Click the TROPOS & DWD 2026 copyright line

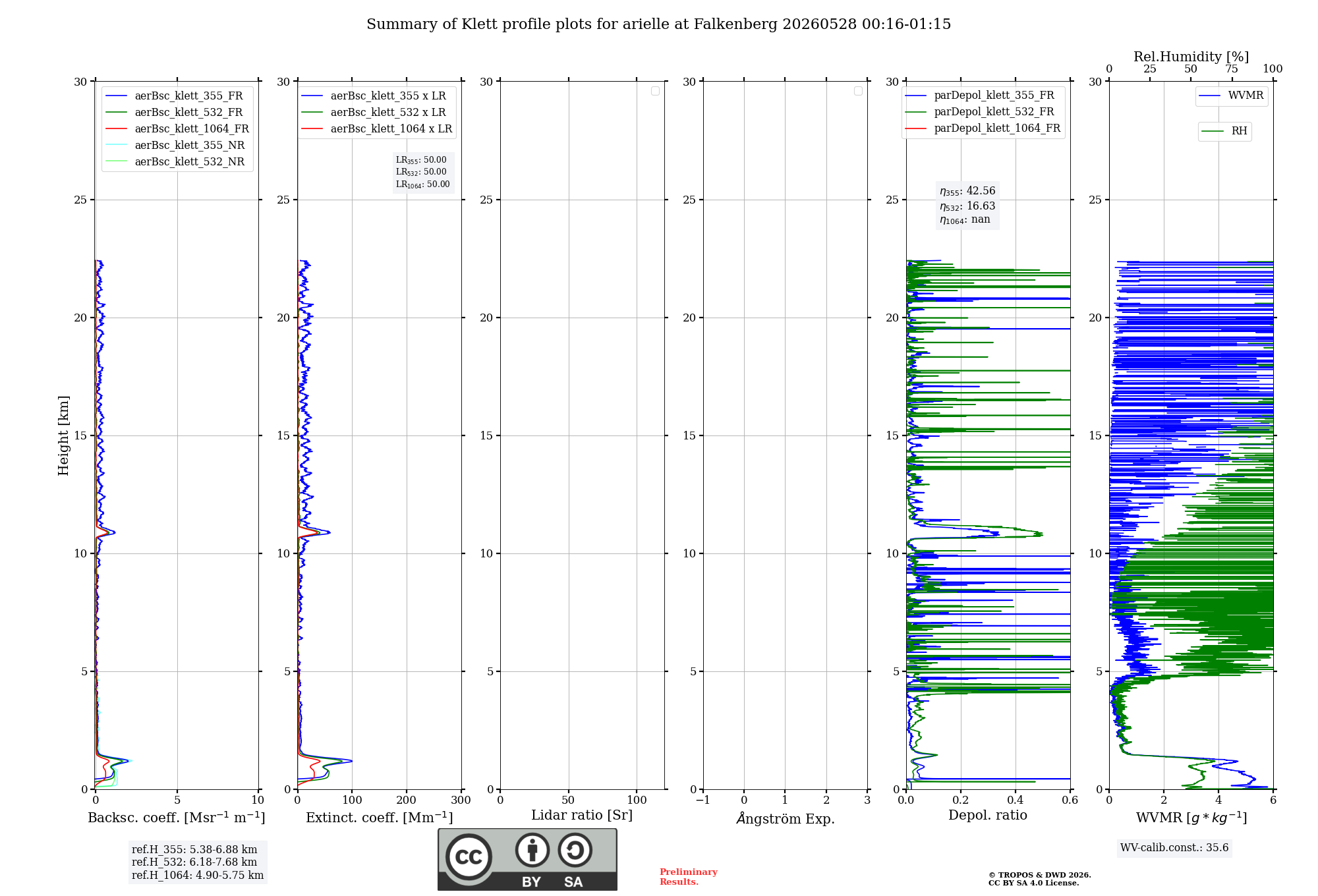coord(1040,875)
